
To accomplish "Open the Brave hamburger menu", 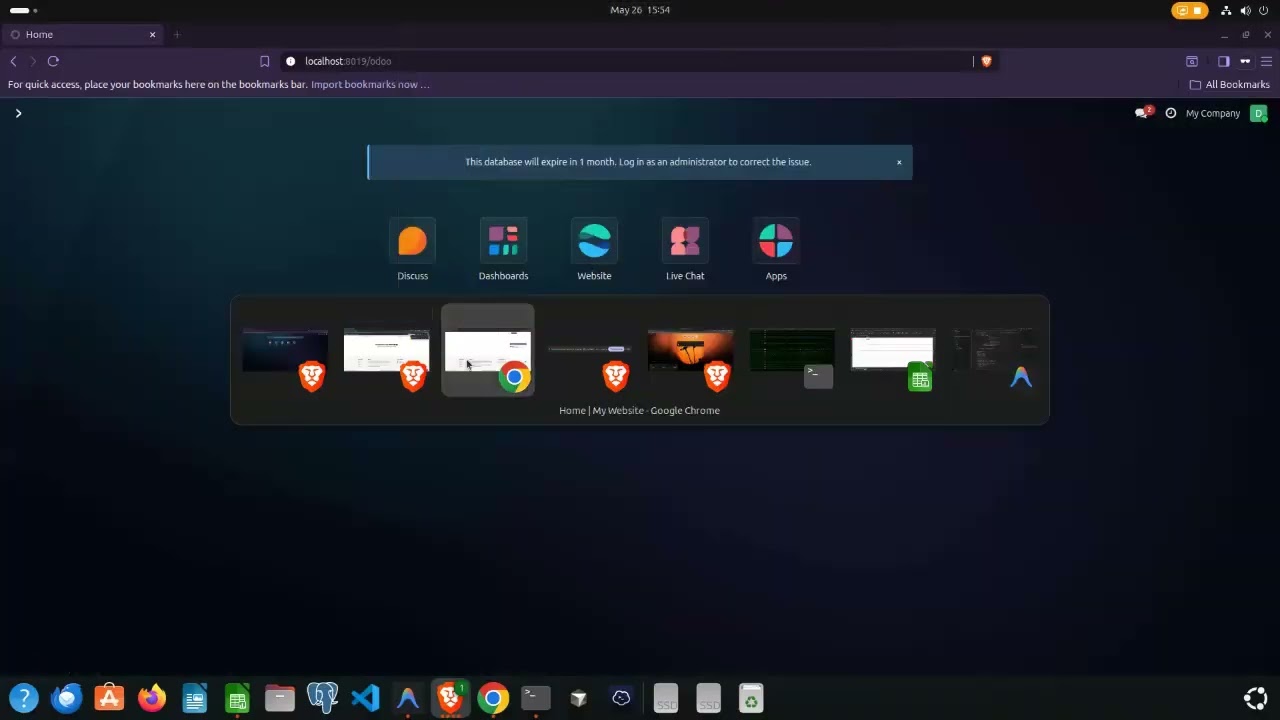I will click(x=1266, y=61).
